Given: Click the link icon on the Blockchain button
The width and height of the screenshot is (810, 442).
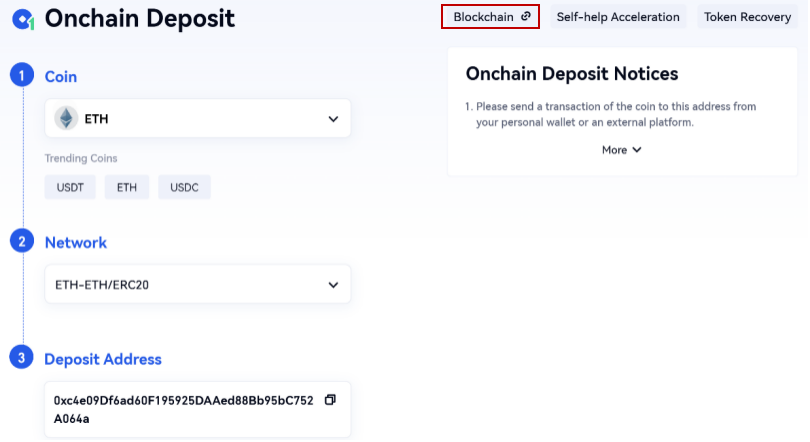Looking at the screenshot, I should coord(526,16).
